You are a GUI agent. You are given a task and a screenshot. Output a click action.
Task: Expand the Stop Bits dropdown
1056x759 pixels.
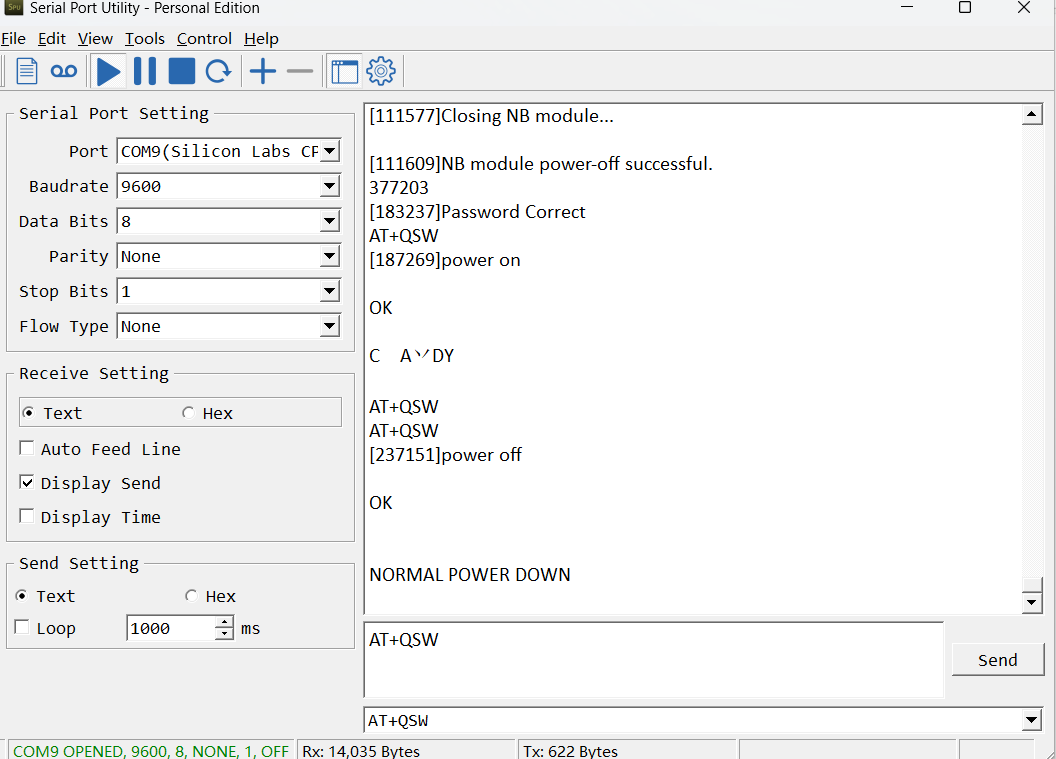coord(329,291)
